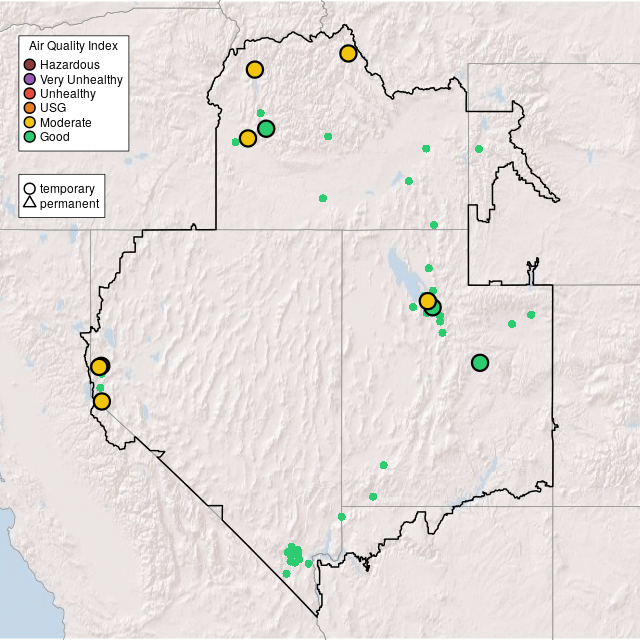Select yellow marker adjacent to northern large green marker
The height and width of the screenshot is (640, 640).
[x=248, y=138]
